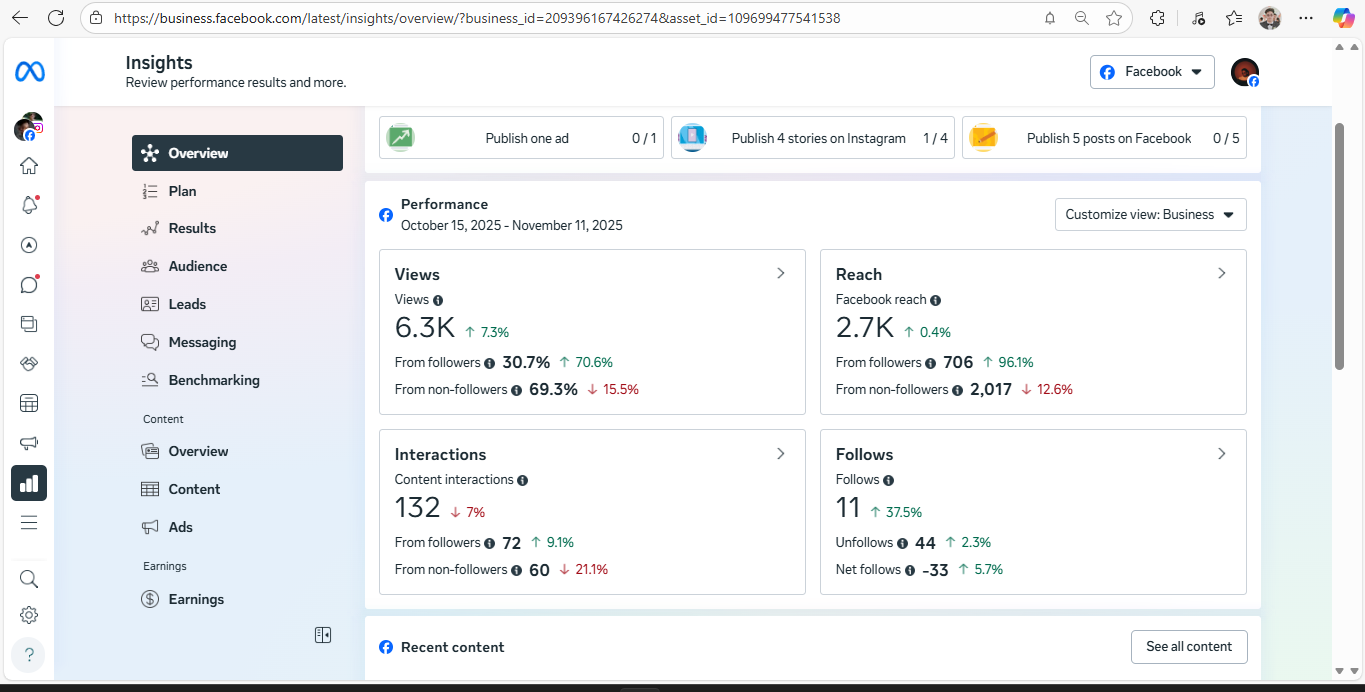Open the Audience section
The height and width of the screenshot is (692, 1365).
click(237, 266)
